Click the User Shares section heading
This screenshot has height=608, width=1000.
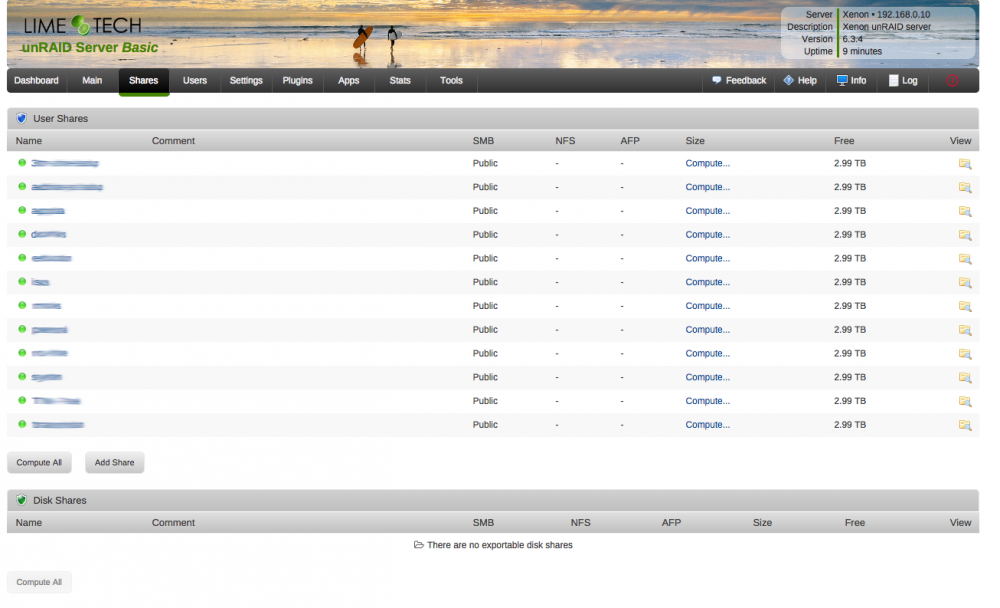pos(61,119)
